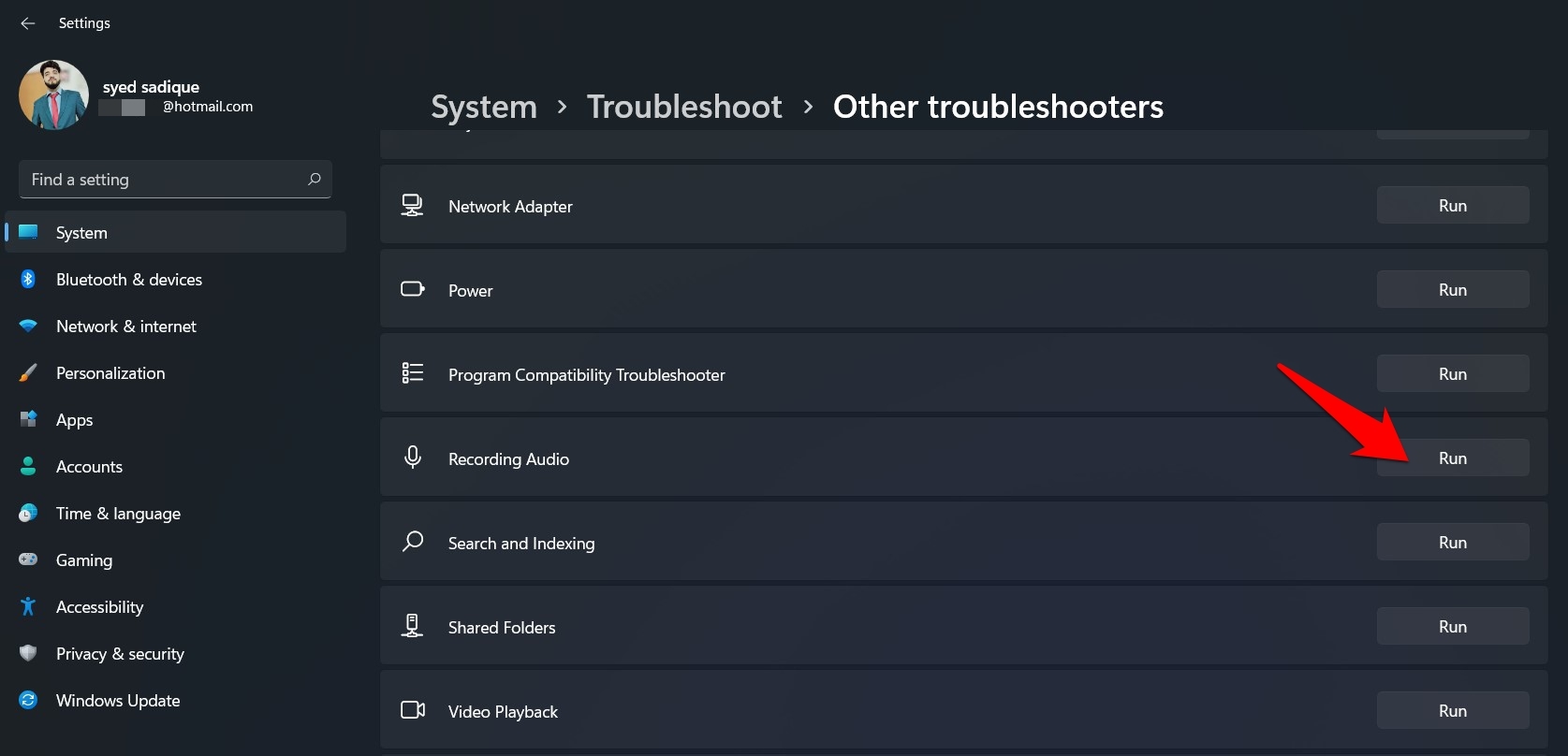Open the Personalization settings page

point(110,373)
